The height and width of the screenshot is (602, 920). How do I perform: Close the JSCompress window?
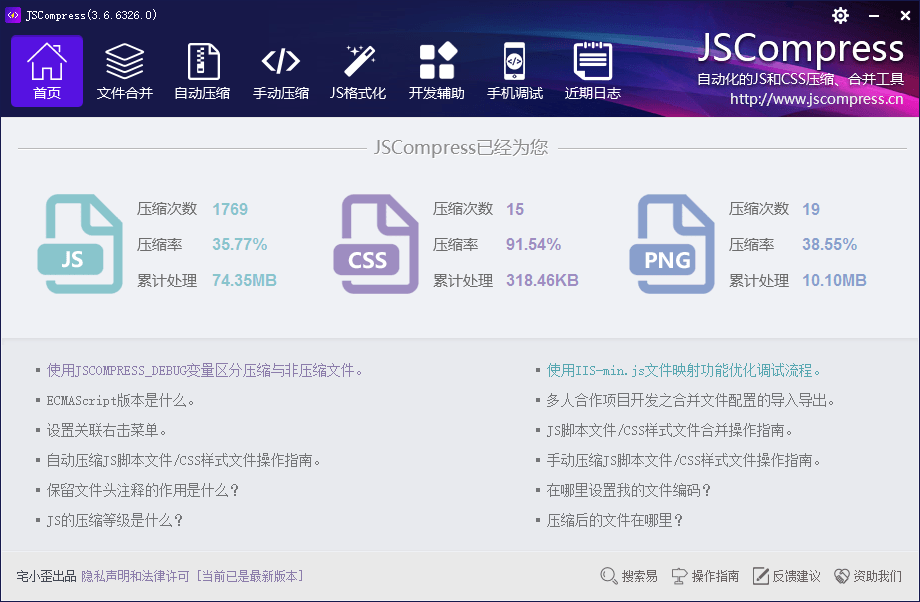pos(905,16)
